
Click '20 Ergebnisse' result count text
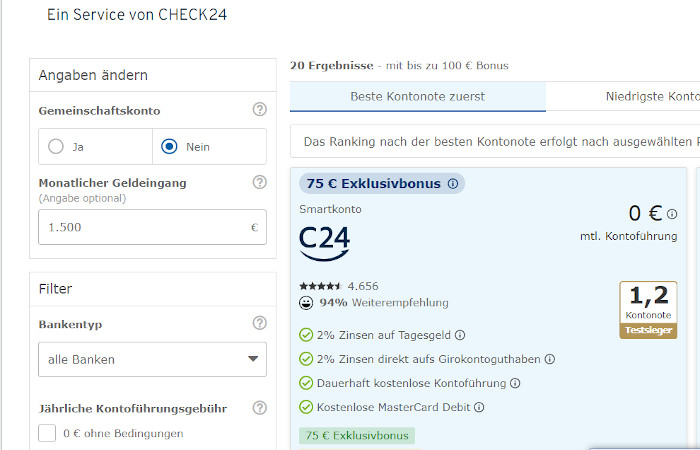pyautogui.click(x=332, y=66)
